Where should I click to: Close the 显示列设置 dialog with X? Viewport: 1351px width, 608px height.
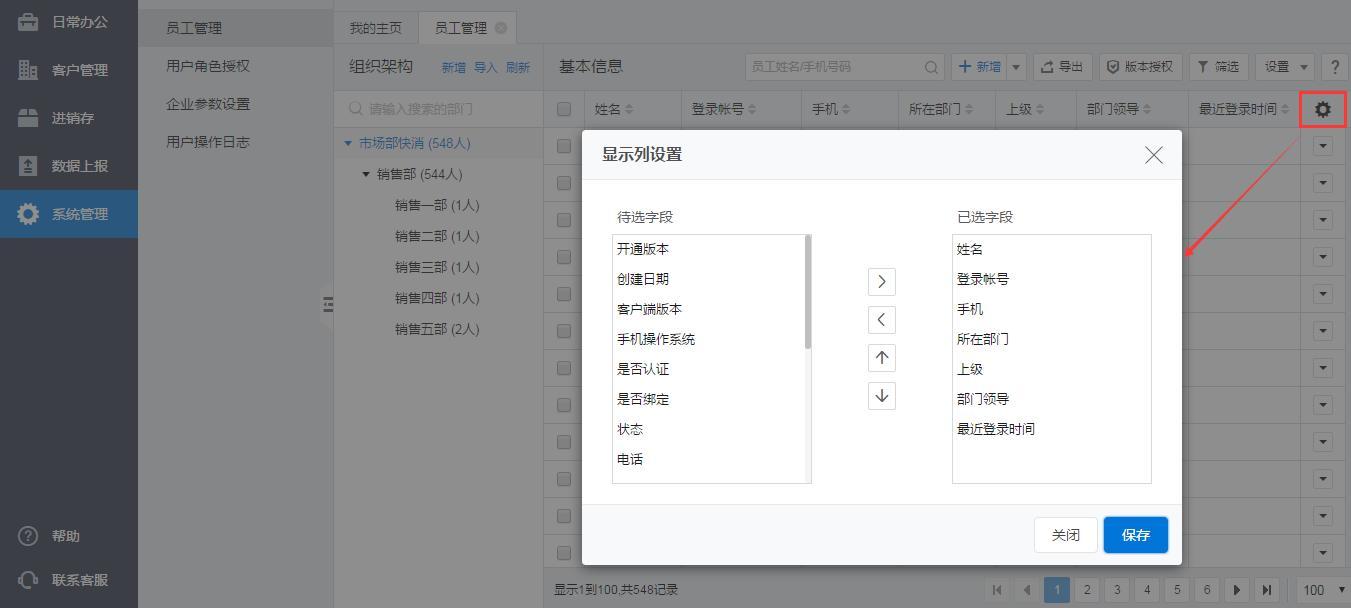[1153, 155]
